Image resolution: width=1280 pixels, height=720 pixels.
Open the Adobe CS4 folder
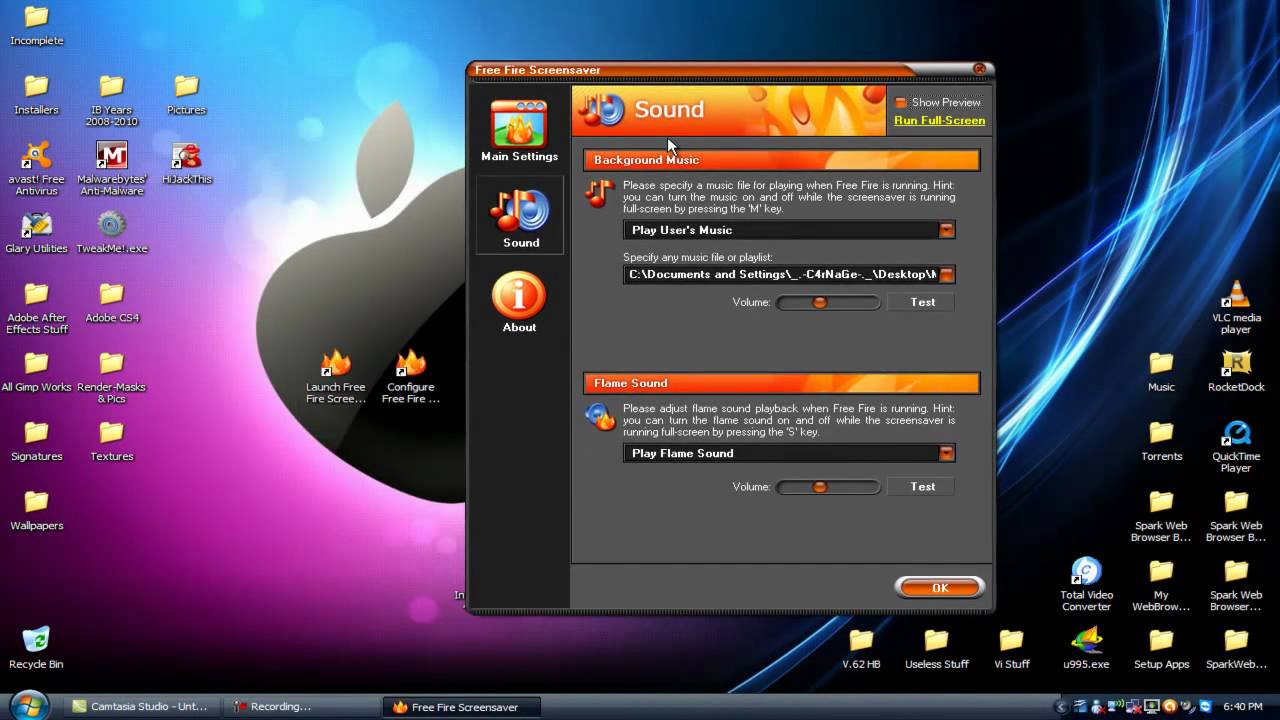[112, 301]
